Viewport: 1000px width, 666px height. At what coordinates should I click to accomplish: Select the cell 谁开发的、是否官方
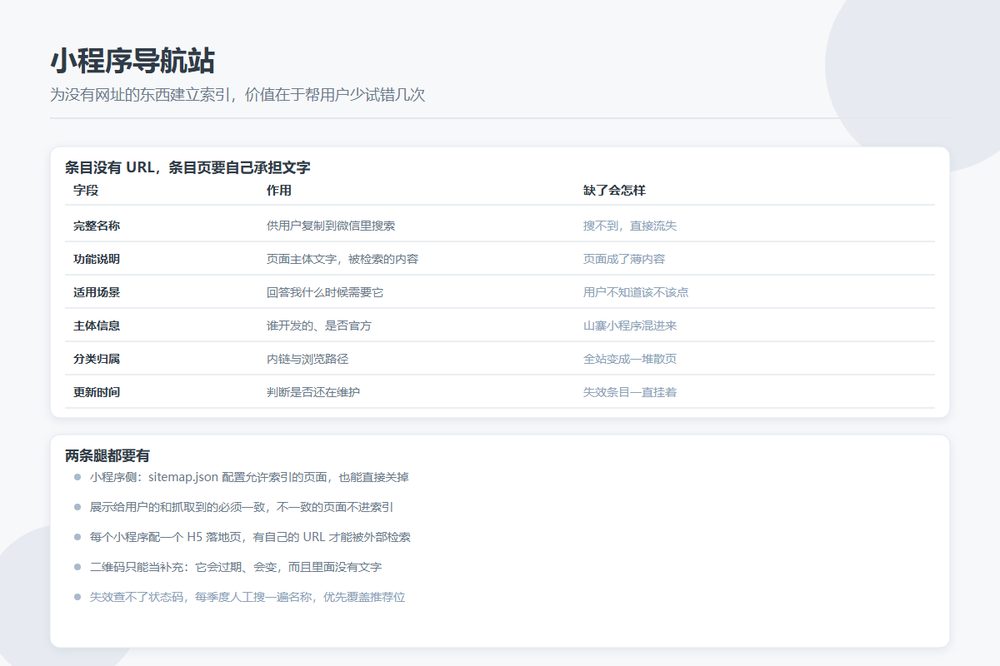pyautogui.click(x=319, y=325)
